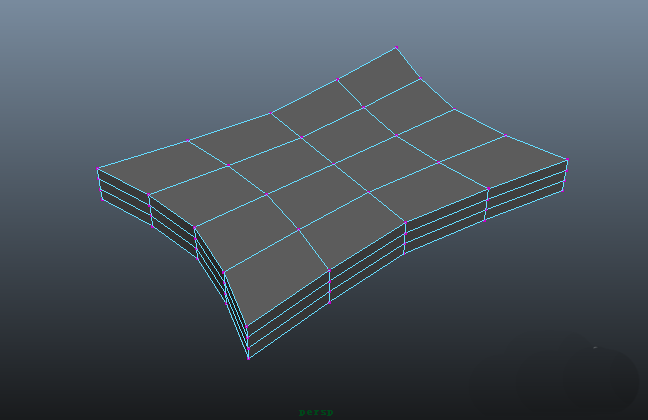648x420 pixels.
Task: Select the rightmost top corner vertex of the mesh
Action: click(567, 160)
